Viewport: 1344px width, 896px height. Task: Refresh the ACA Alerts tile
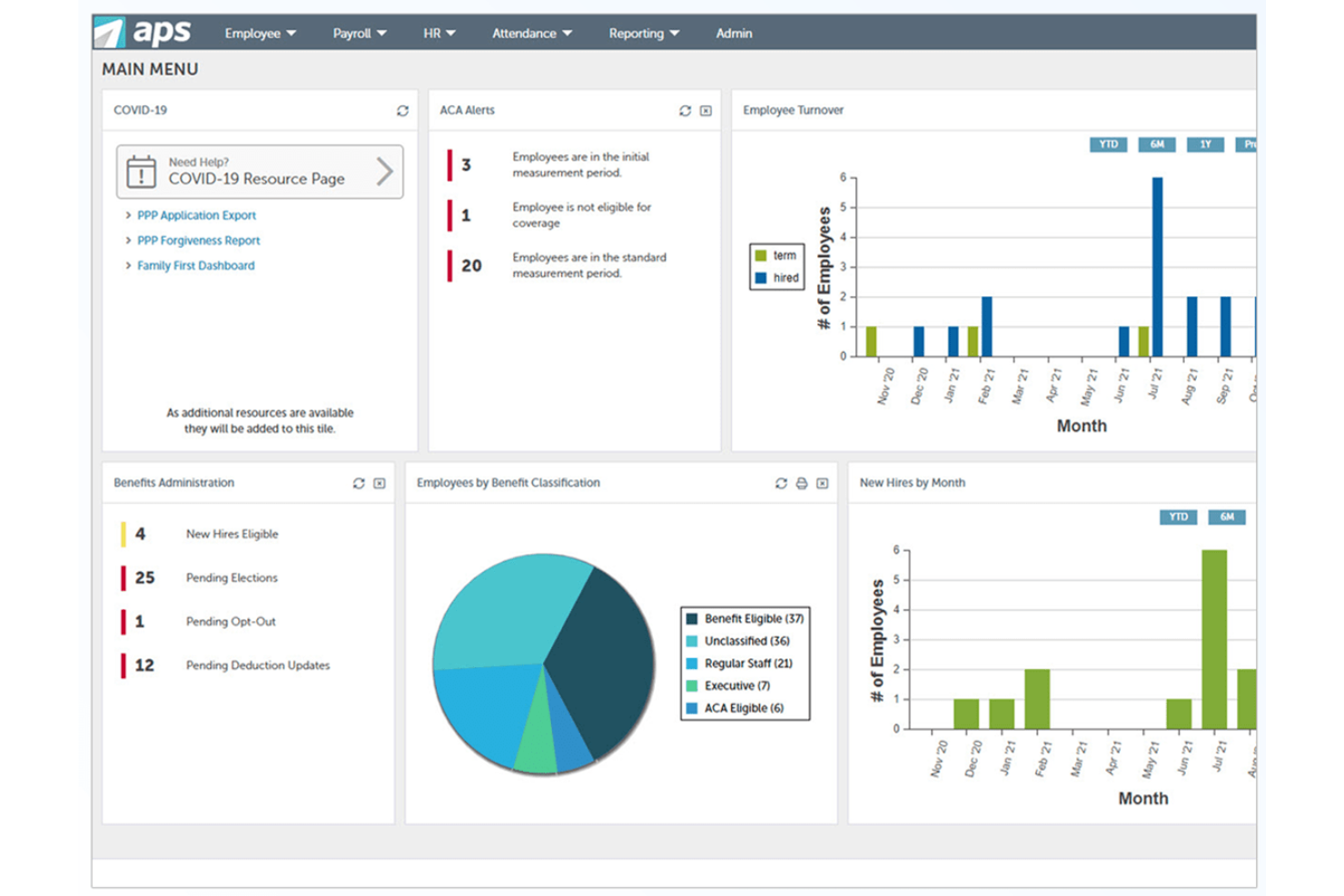(x=686, y=110)
